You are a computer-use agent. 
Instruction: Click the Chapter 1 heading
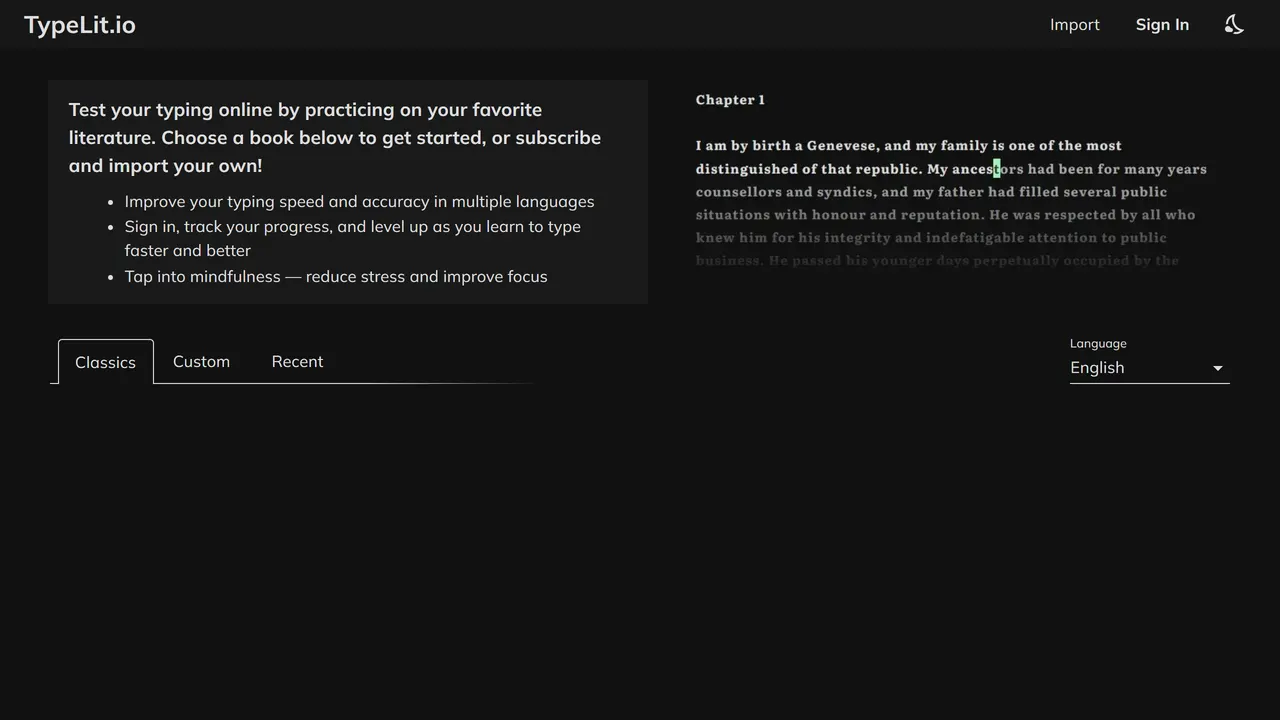[x=730, y=100]
